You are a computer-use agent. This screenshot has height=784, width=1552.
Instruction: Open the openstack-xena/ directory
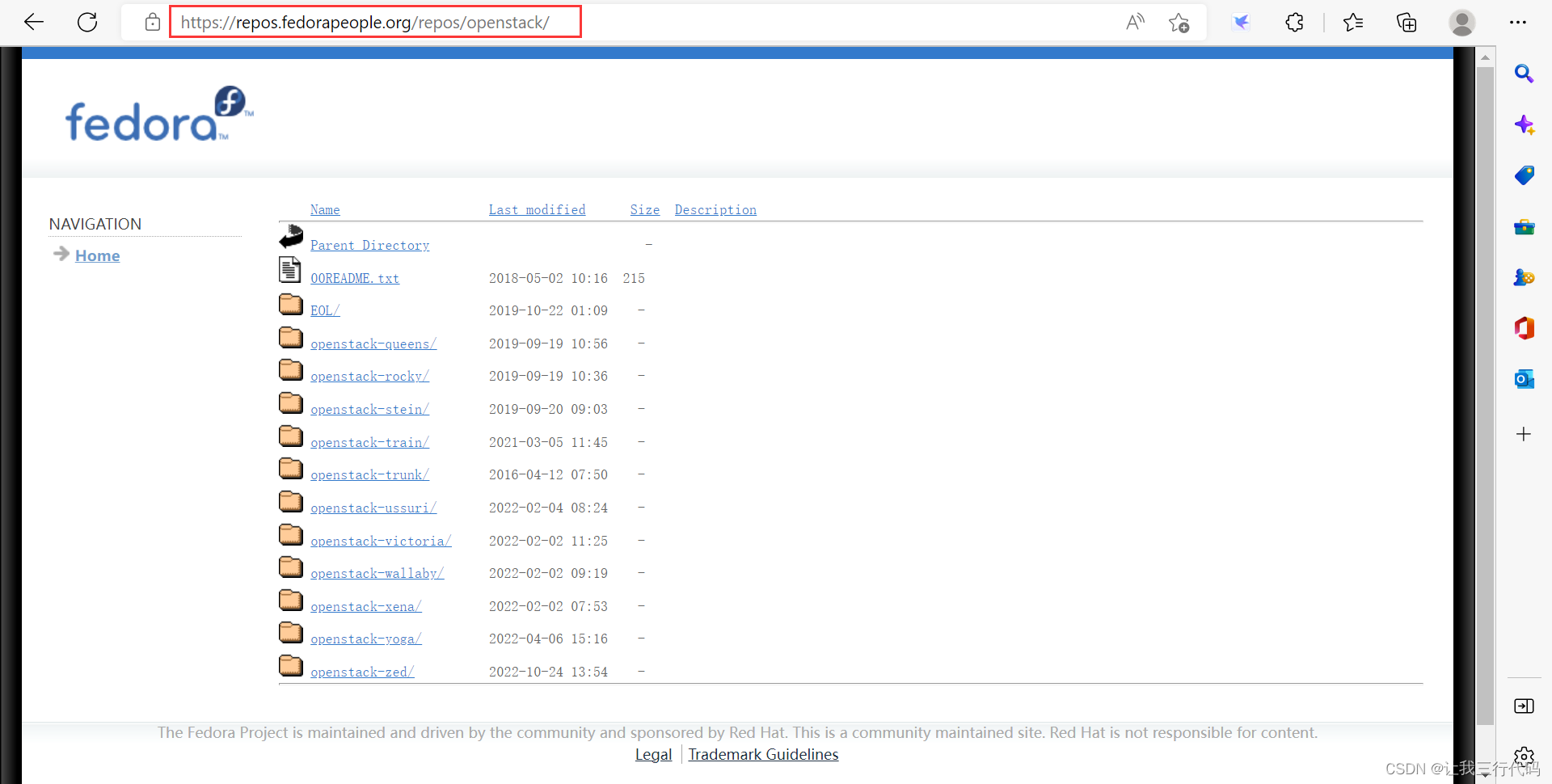coord(366,607)
